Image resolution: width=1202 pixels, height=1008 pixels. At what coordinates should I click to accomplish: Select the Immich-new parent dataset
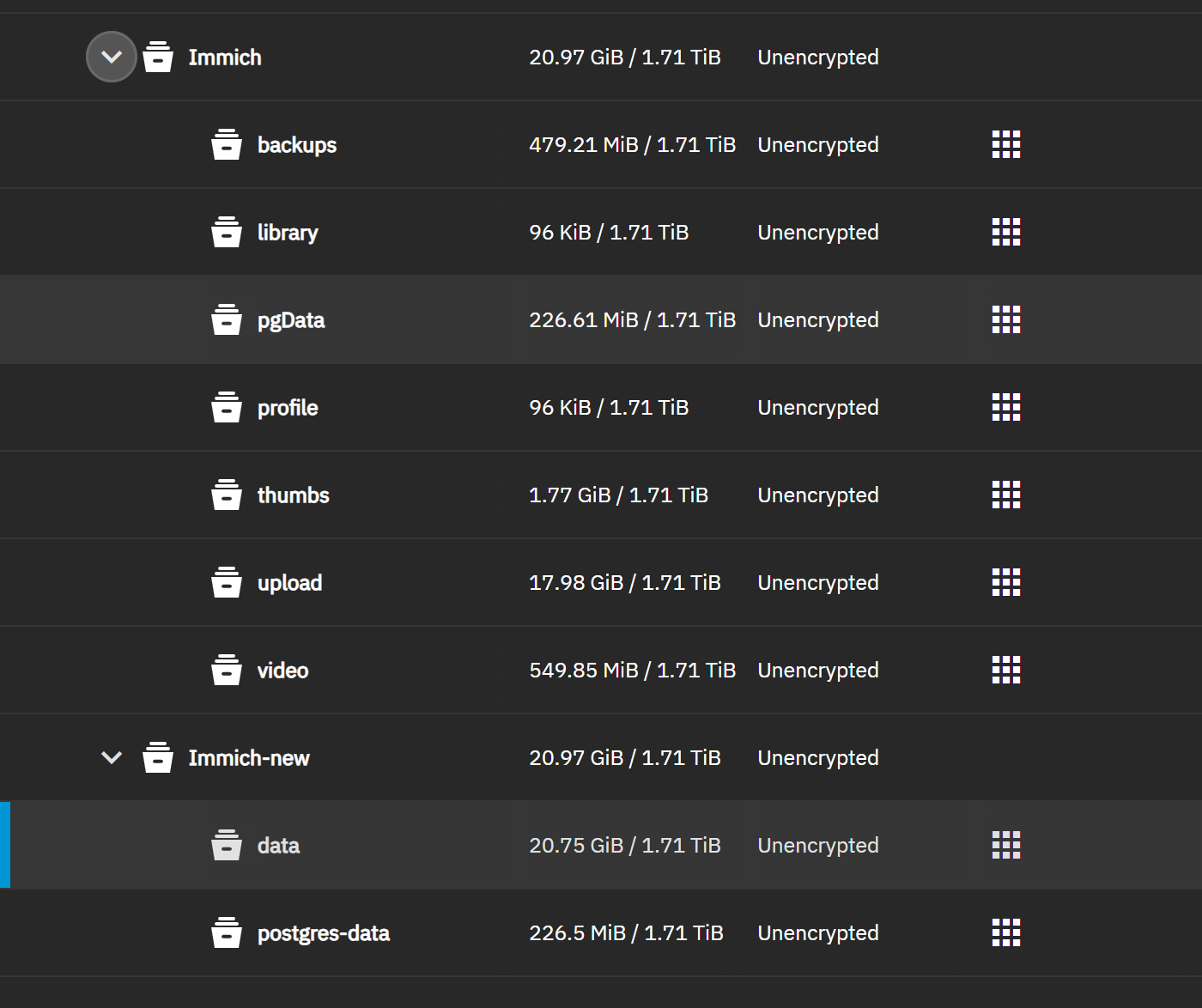[249, 758]
